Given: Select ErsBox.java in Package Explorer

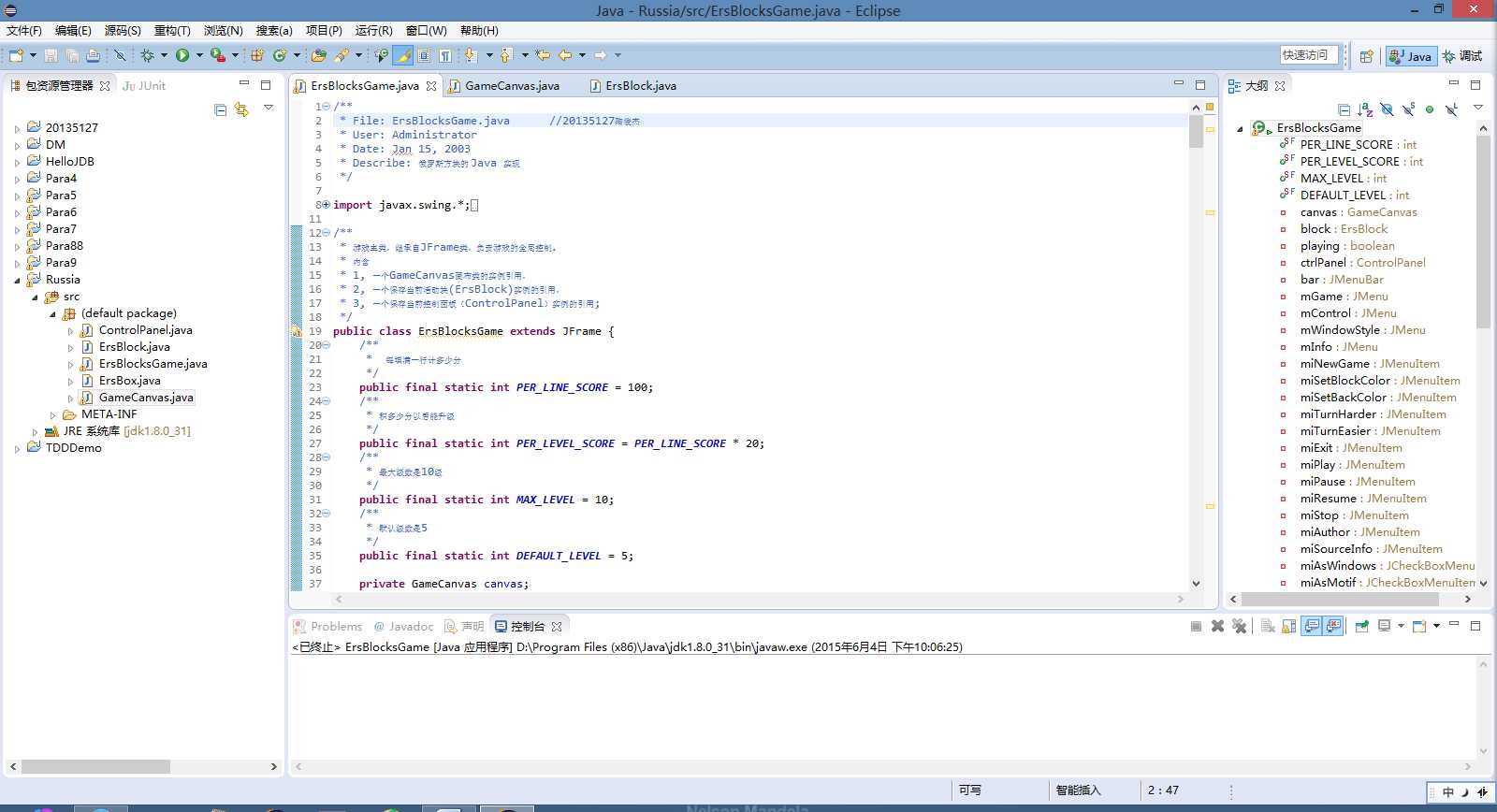Looking at the screenshot, I should click(129, 381).
